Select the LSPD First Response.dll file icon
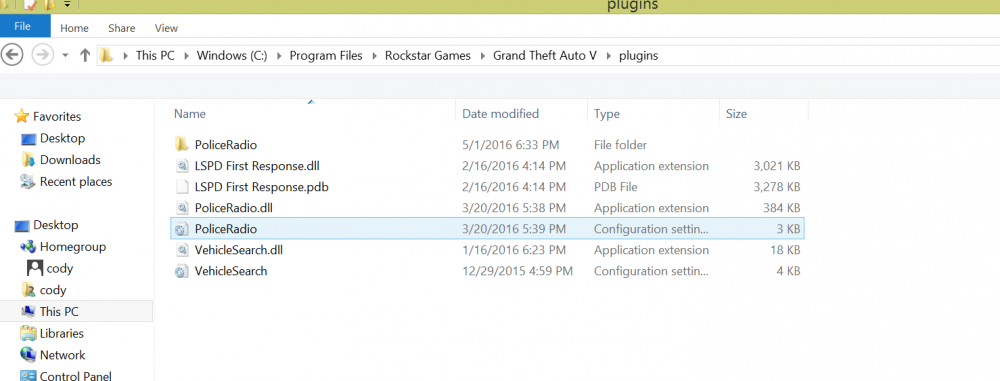This screenshot has height=381, width=1000. [182, 166]
